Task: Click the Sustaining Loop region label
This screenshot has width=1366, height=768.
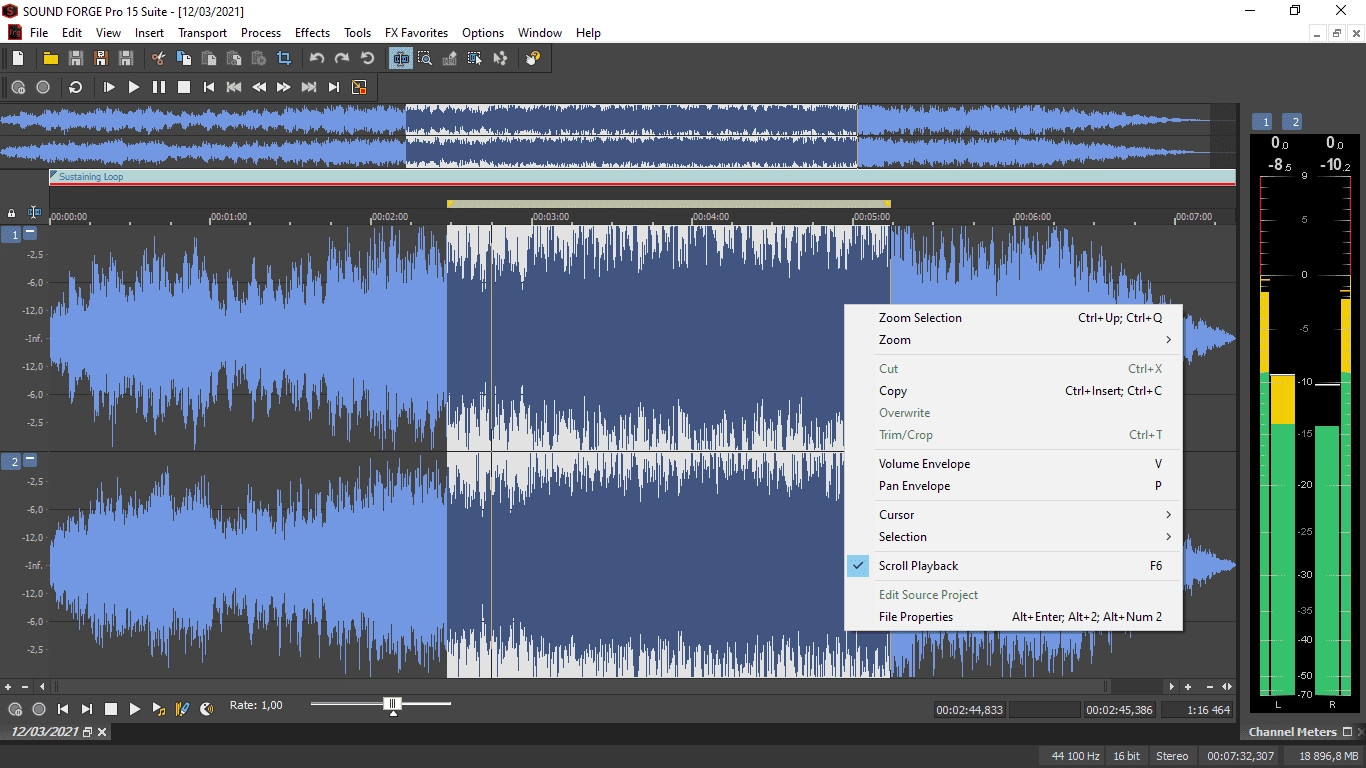Action: click(x=91, y=177)
